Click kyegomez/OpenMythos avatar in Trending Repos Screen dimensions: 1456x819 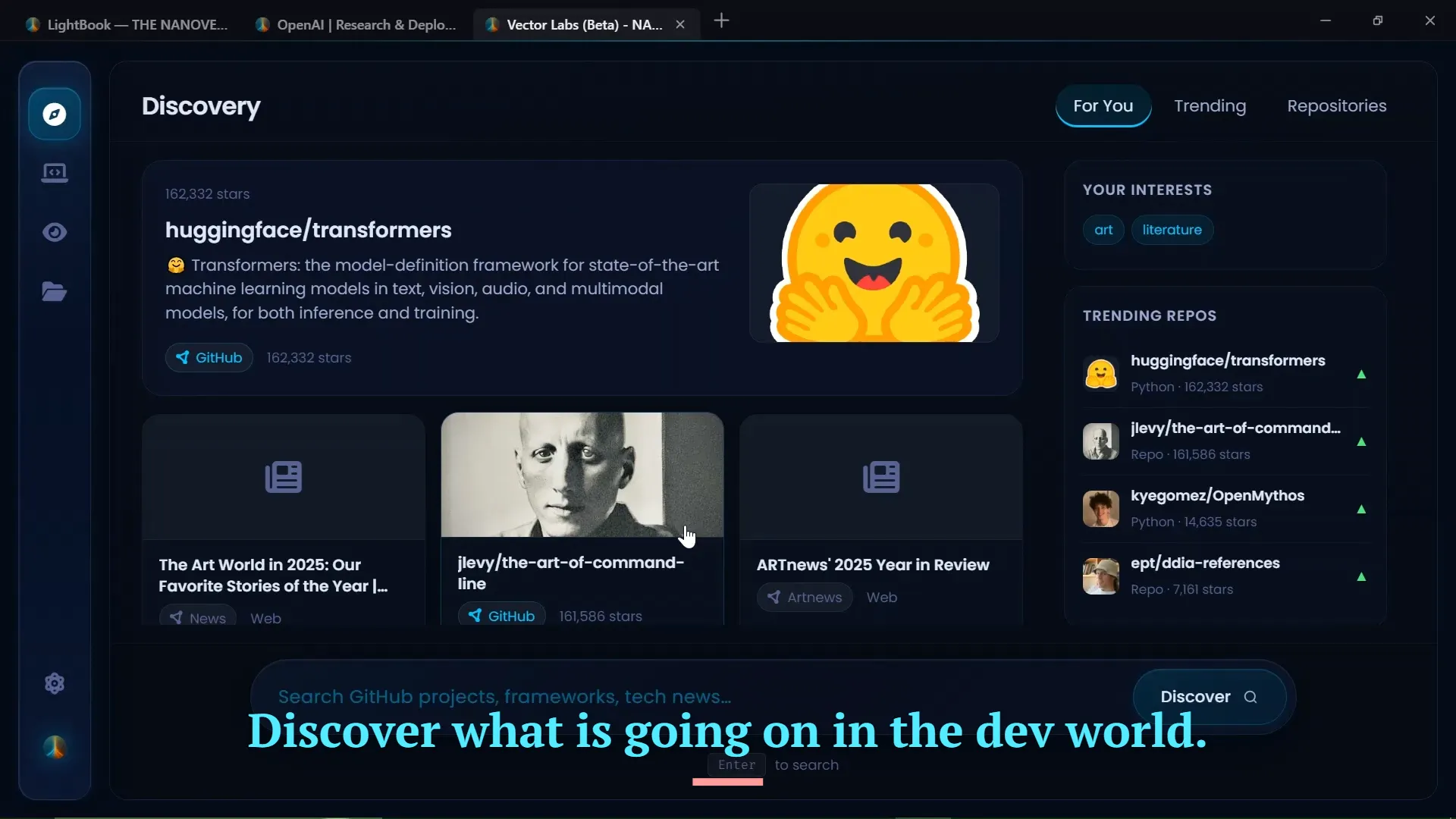point(1101,509)
